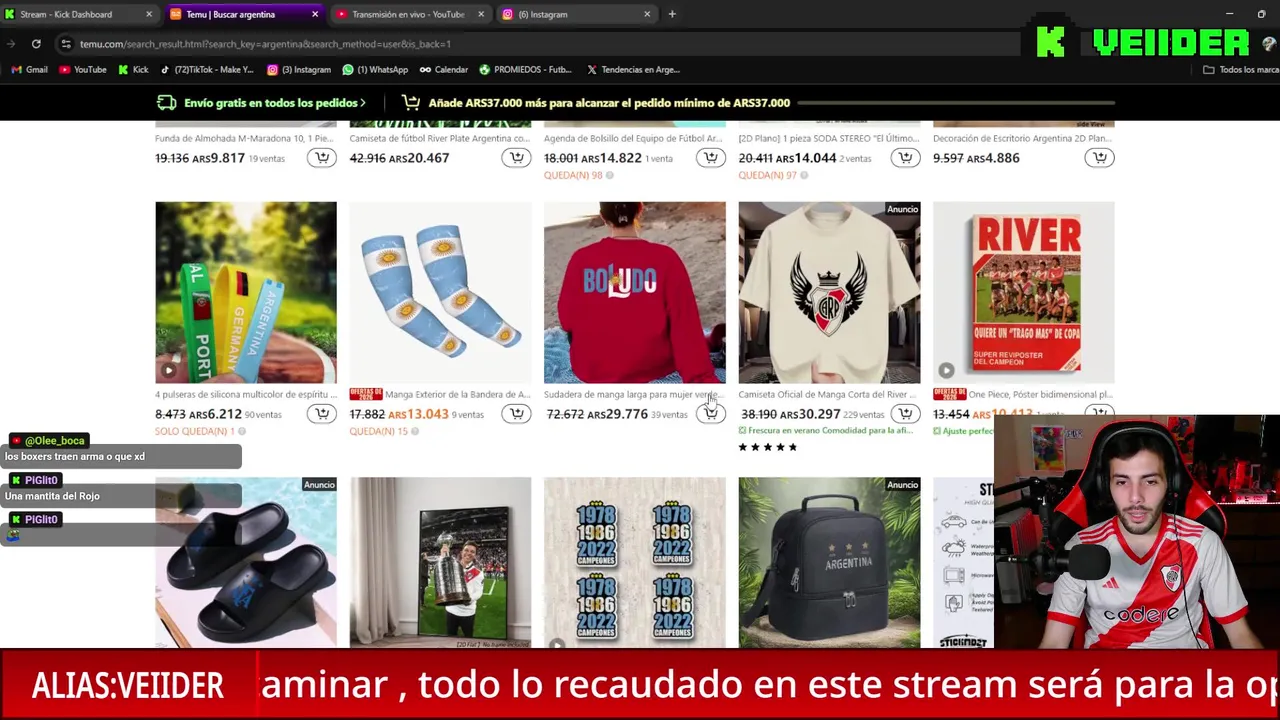1280x720 pixels.
Task: Click Anuncio label on River shirt card
Action: tap(902, 209)
